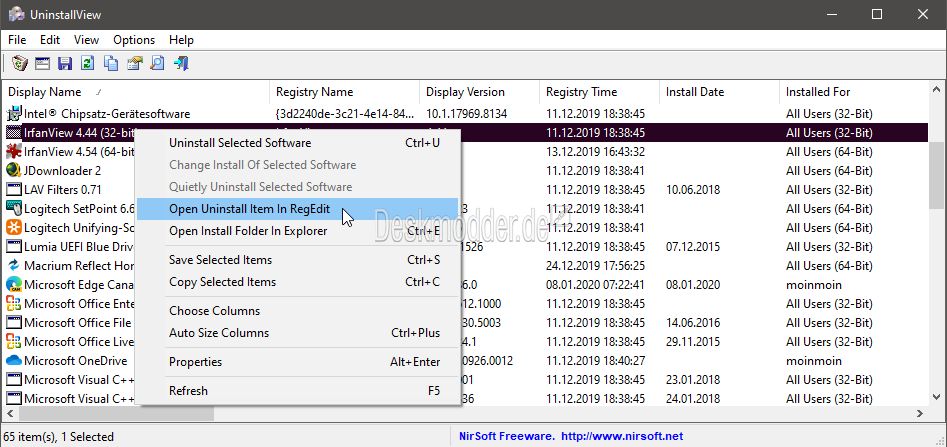This screenshot has height=447, width=947.
Task: Click status bar text 65 item(s), 1 Selected
Action: click(59, 436)
